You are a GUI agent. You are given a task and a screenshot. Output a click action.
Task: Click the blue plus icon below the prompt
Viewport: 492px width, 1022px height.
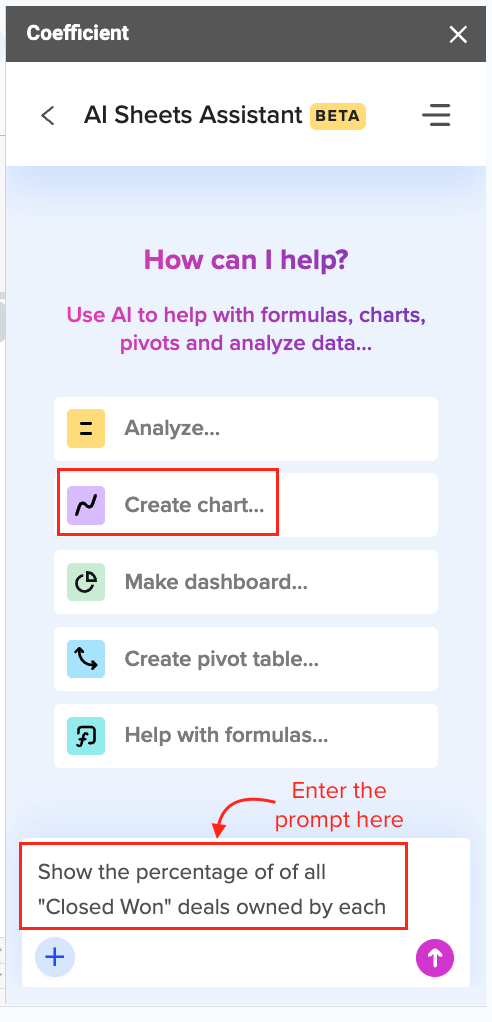(55, 957)
